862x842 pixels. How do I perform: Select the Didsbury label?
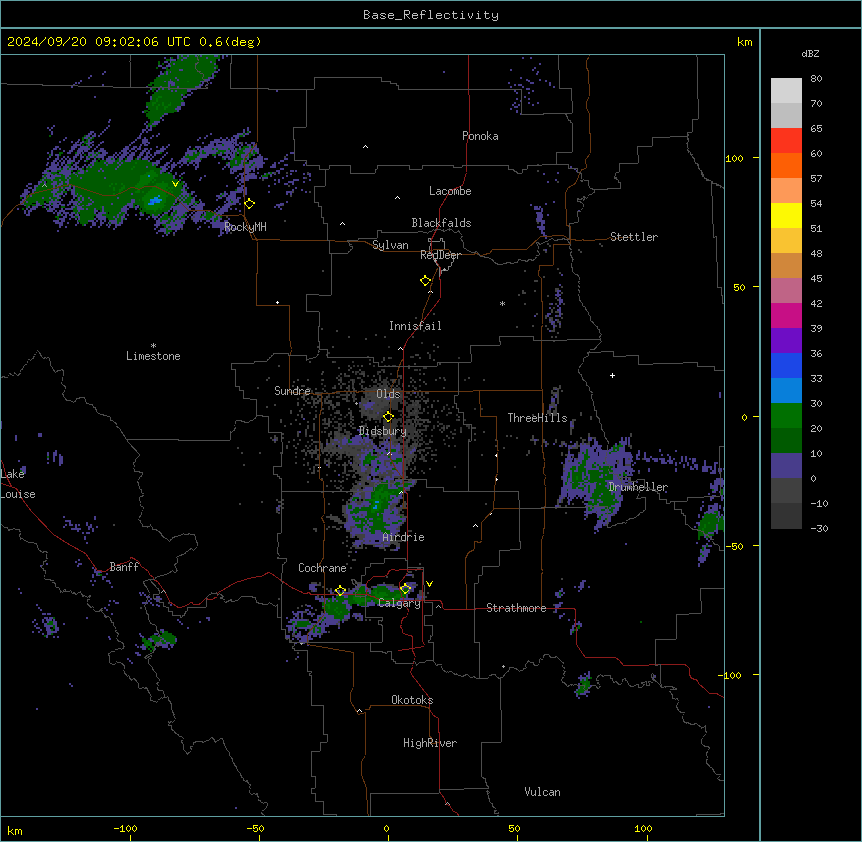point(383,431)
